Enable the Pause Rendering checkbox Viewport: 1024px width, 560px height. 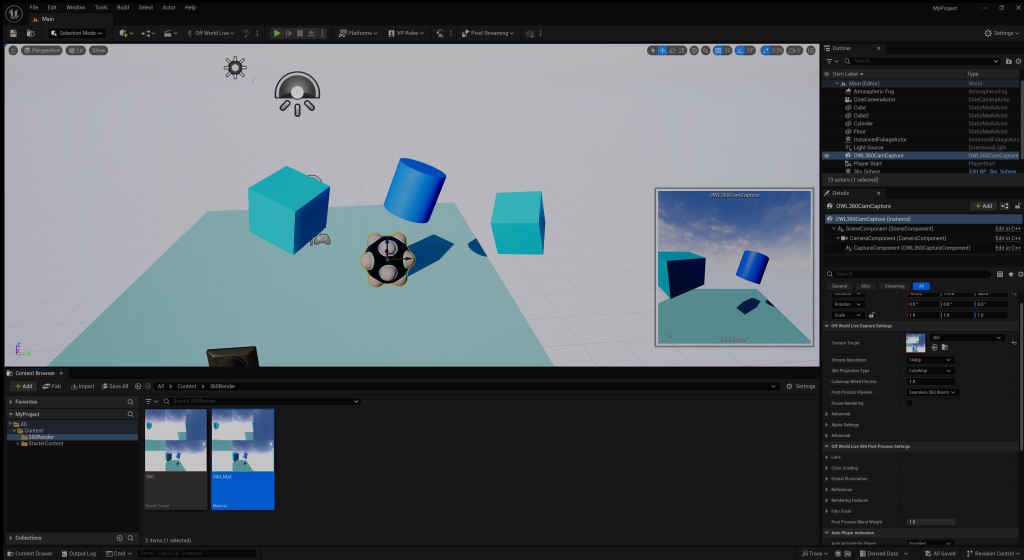910,403
